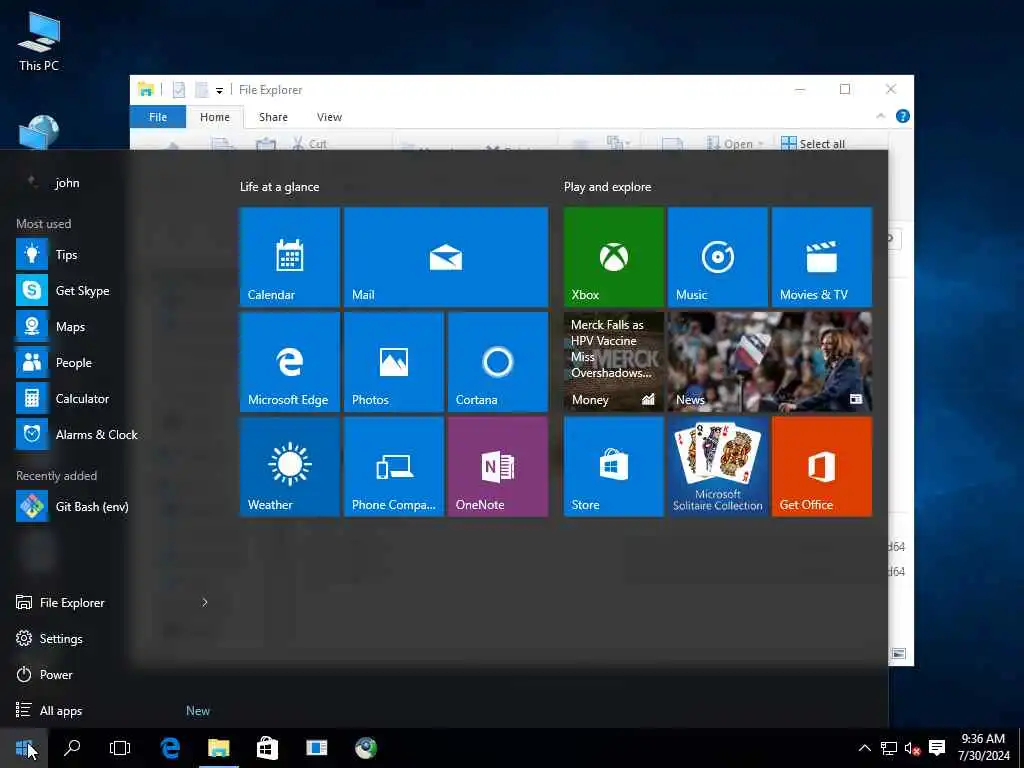Switch to File Explorer on taskbar
This screenshot has height=768, width=1024.
(x=219, y=748)
